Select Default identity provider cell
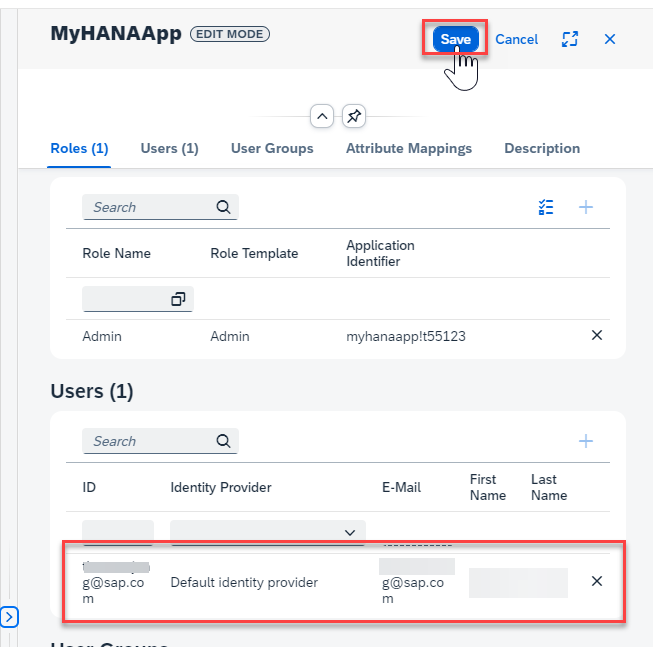Image resolution: width=653 pixels, height=647 pixels. pyautogui.click(x=244, y=582)
